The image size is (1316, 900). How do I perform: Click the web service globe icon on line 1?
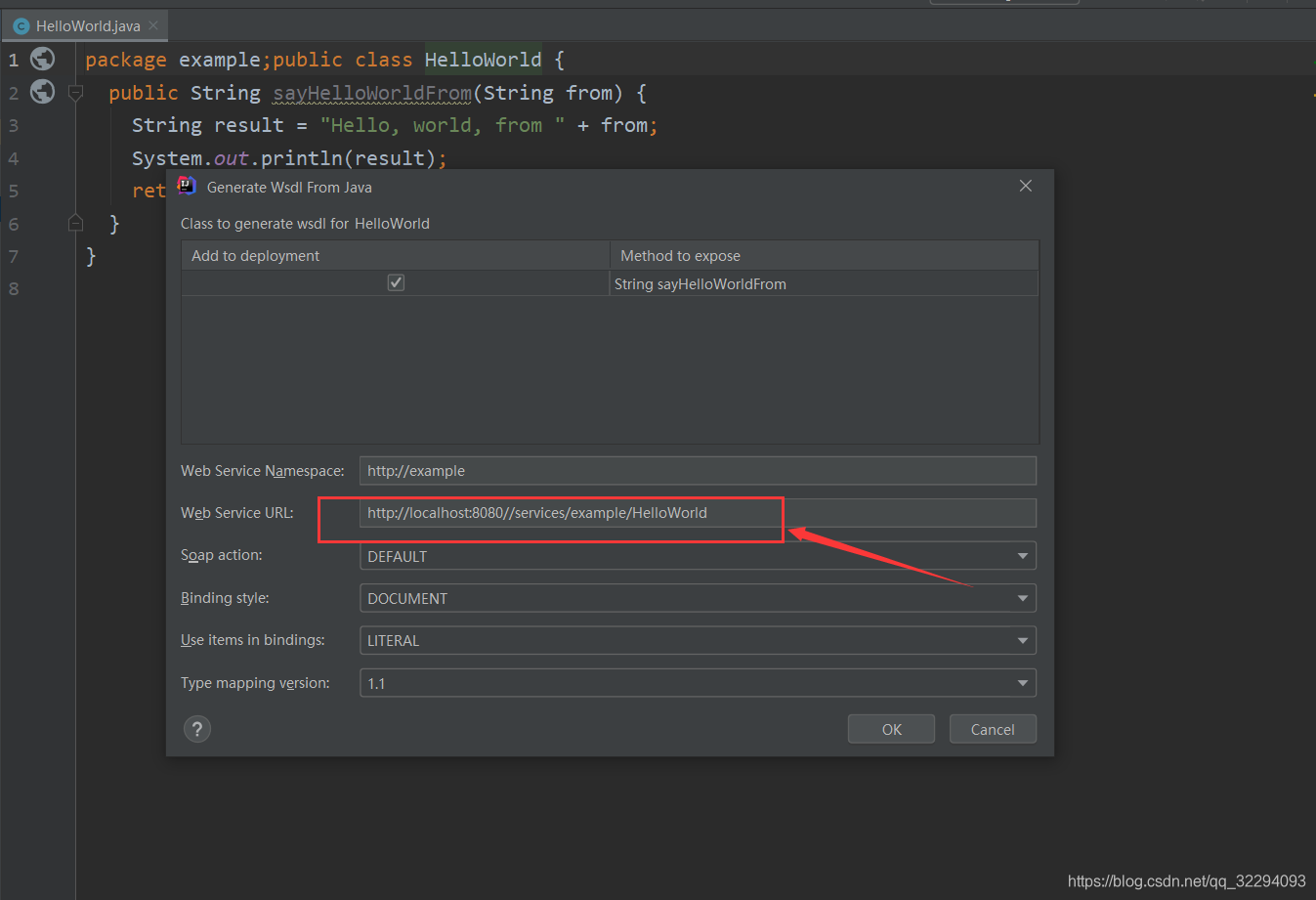point(42,59)
